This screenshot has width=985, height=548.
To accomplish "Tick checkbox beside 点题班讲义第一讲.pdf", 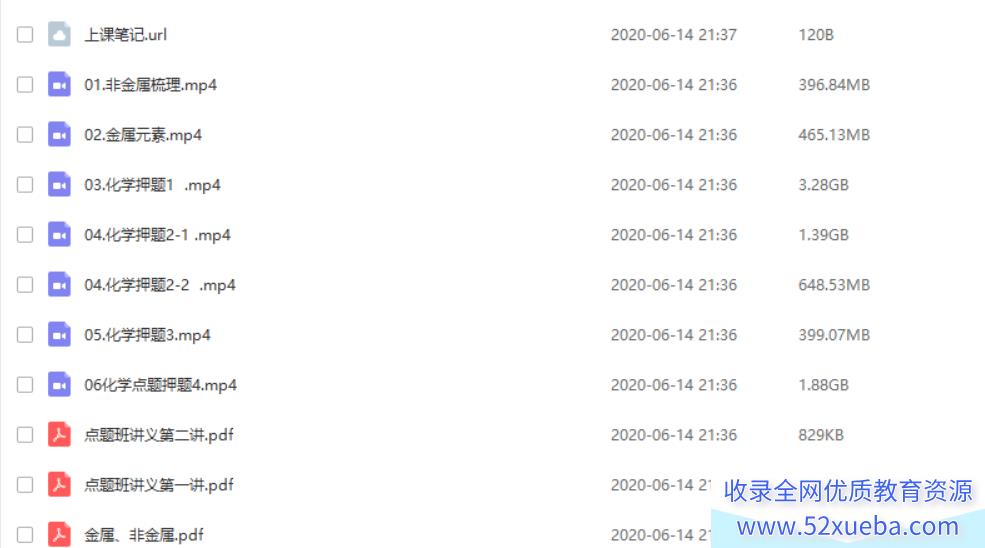I will click(x=24, y=485).
